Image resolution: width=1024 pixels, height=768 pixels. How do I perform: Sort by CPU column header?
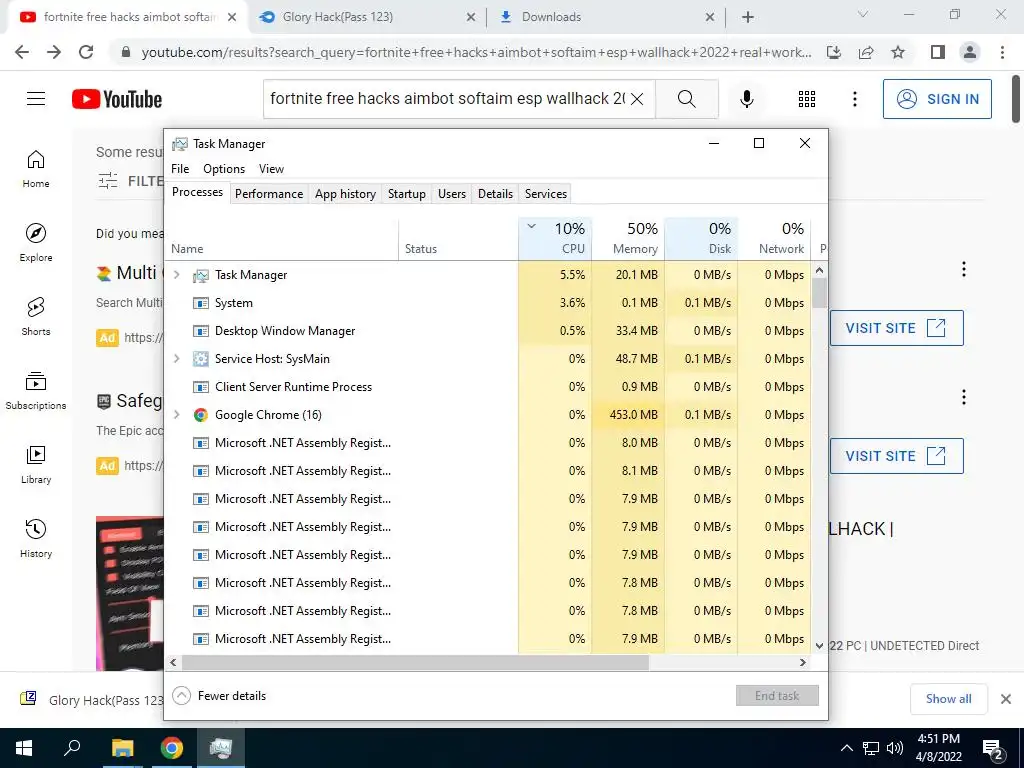(x=555, y=238)
